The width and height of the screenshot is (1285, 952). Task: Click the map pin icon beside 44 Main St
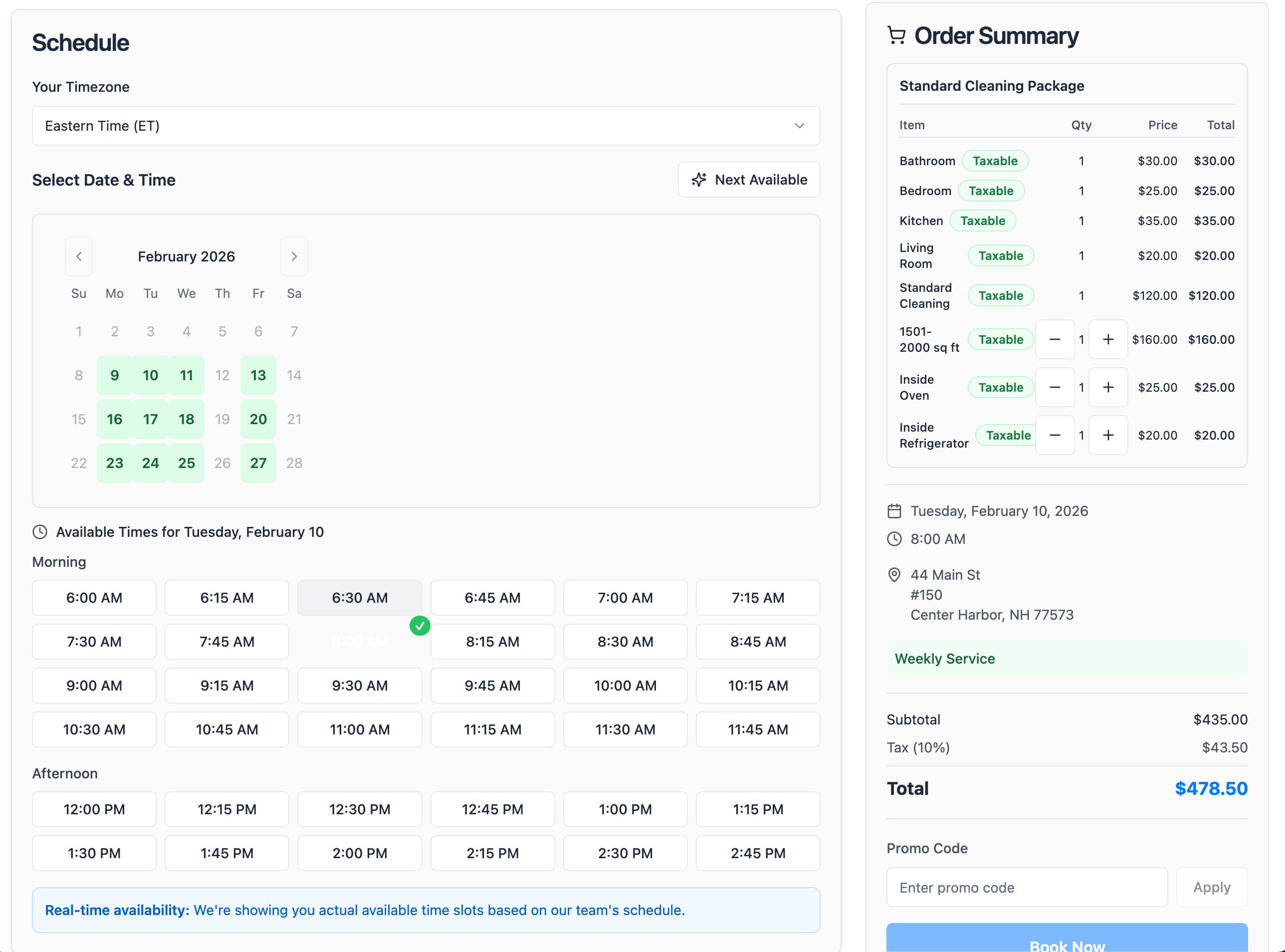[894, 574]
